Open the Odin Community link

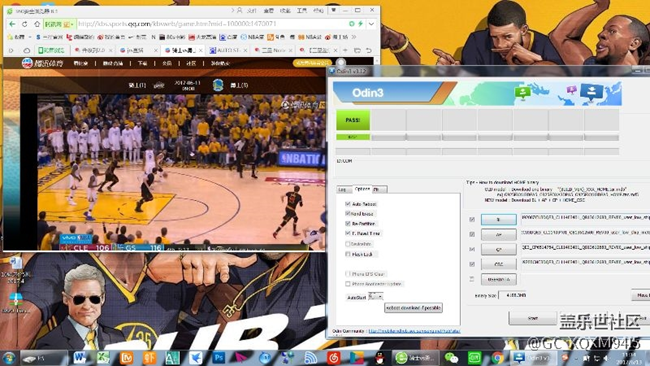click(x=414, y=331)
